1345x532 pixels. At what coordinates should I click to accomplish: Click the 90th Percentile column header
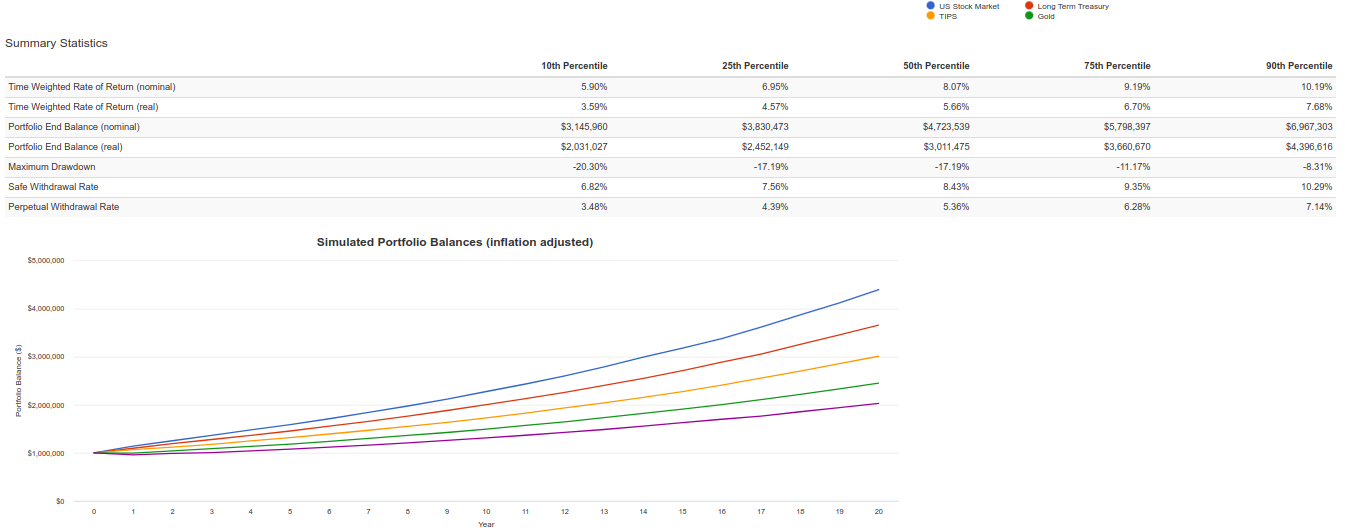click(1299, 66)
